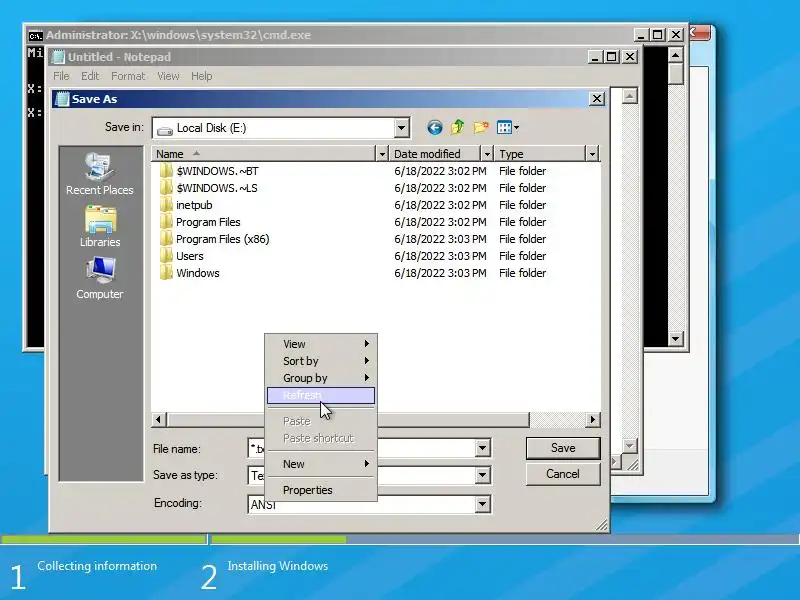The width and height of the screenshot is (800, 600).
Task: Open the Type column filter arrow
Action: [x=592, y=154]
